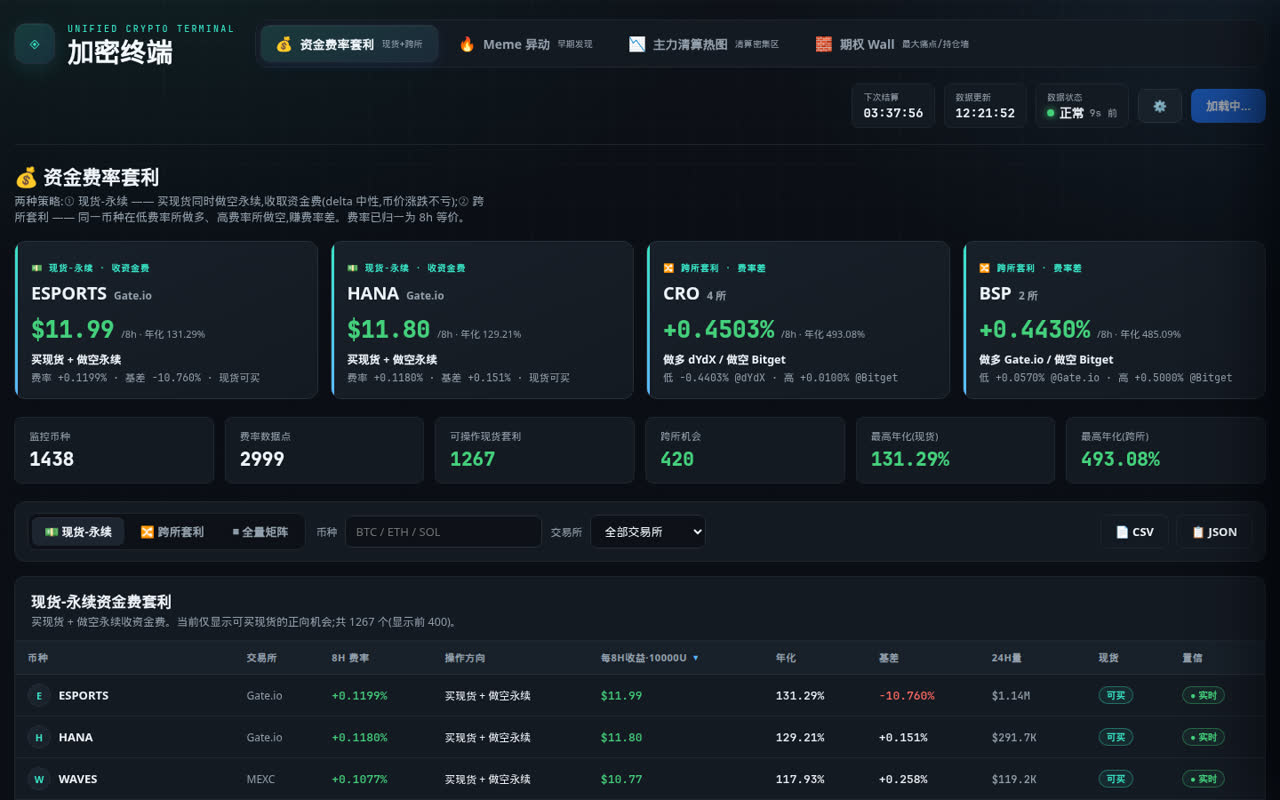Screen dimensions: 1280x800
Task: Open settings with the gear icon
Action: click(x=1160, y=106)
